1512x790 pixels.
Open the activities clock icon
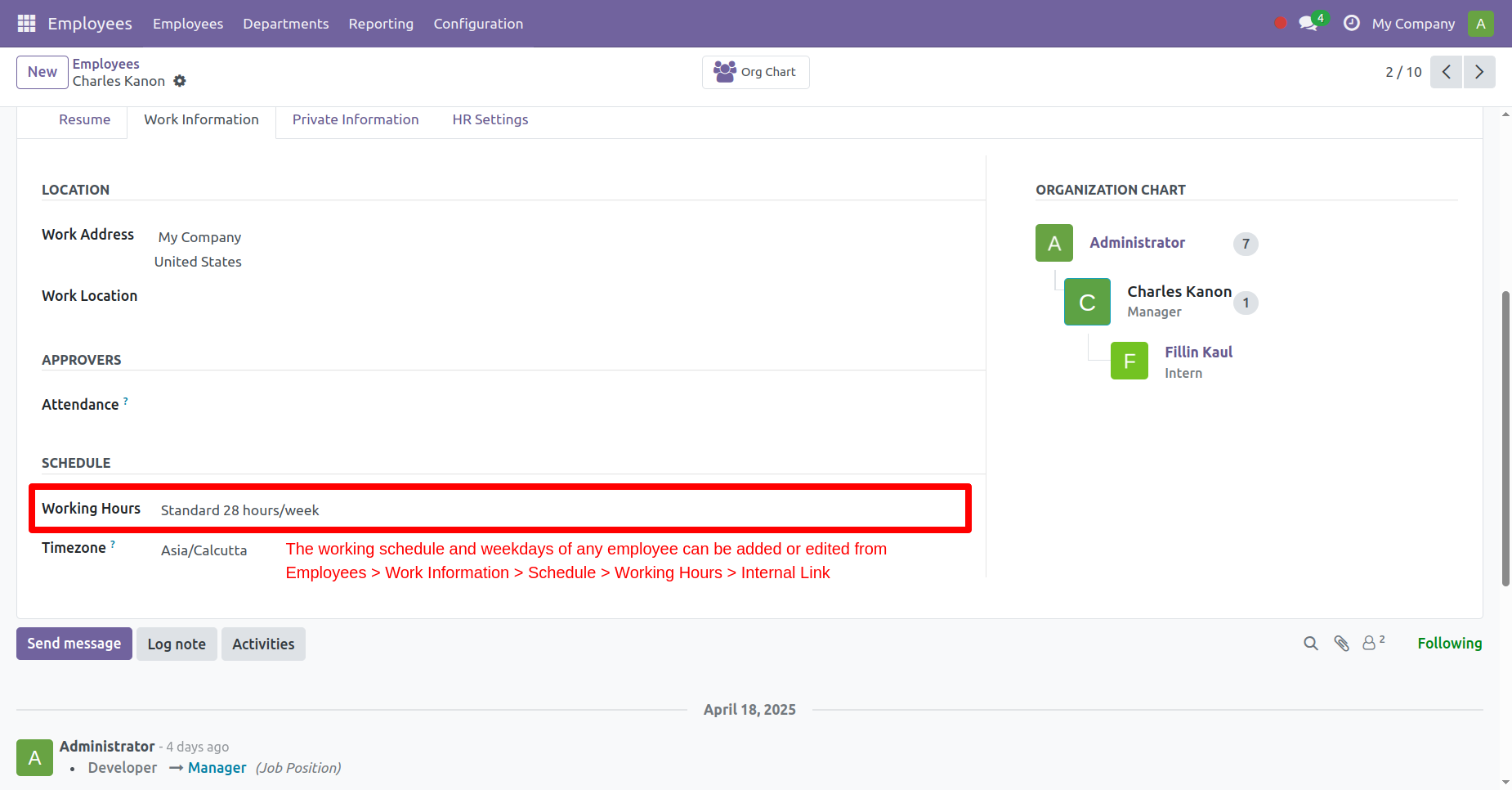point(1351,24)
